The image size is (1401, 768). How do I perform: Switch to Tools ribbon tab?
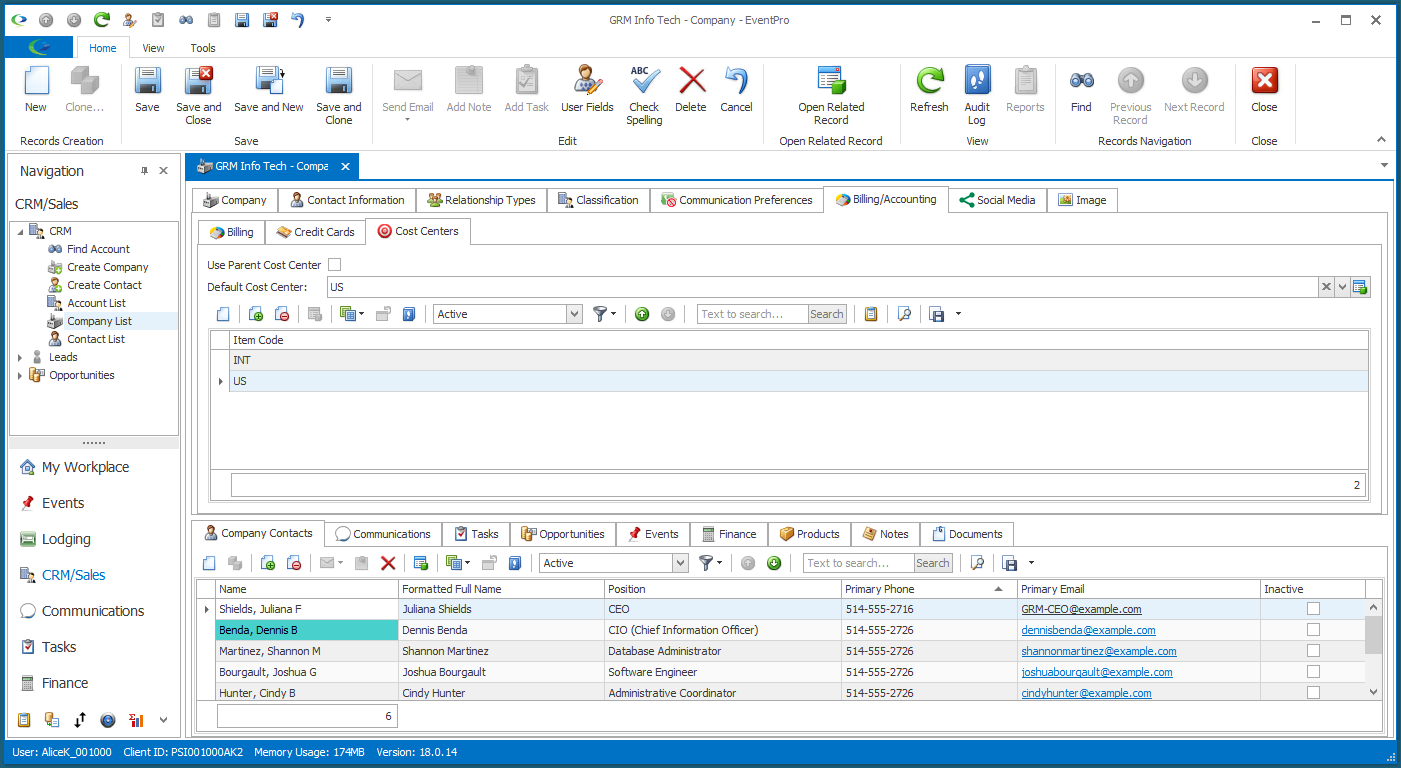point(203,48)
